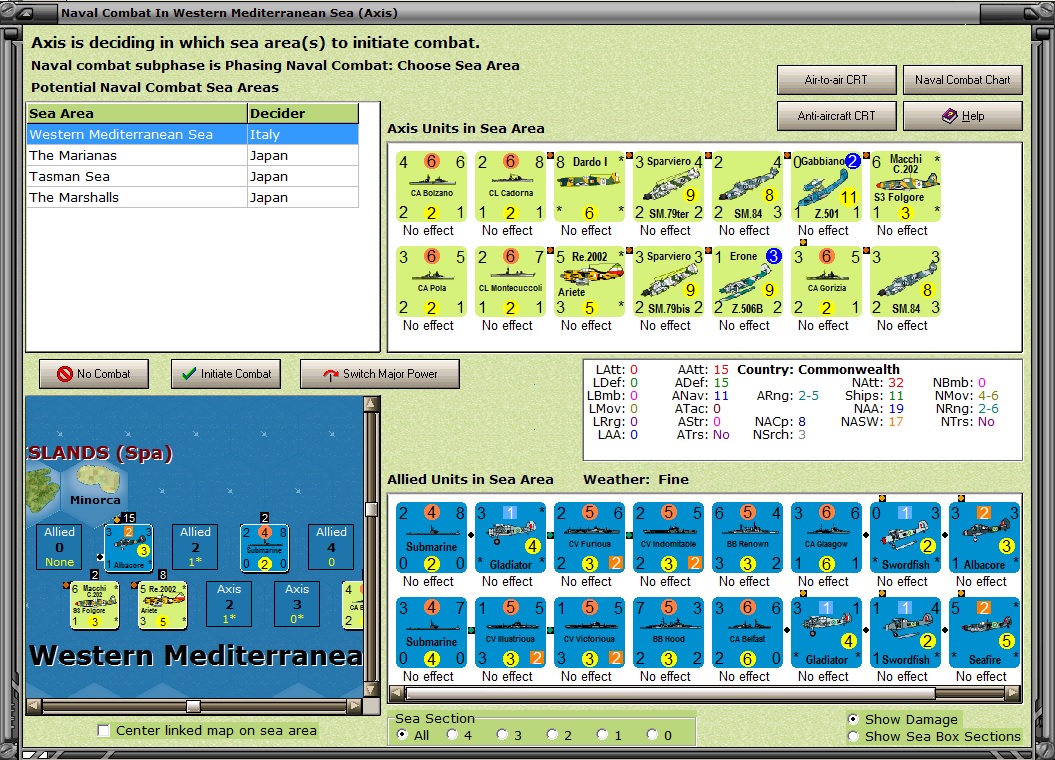Select the Show Damage option
Viewport: 1055px width, 760px height.
(x=853, y=720)
